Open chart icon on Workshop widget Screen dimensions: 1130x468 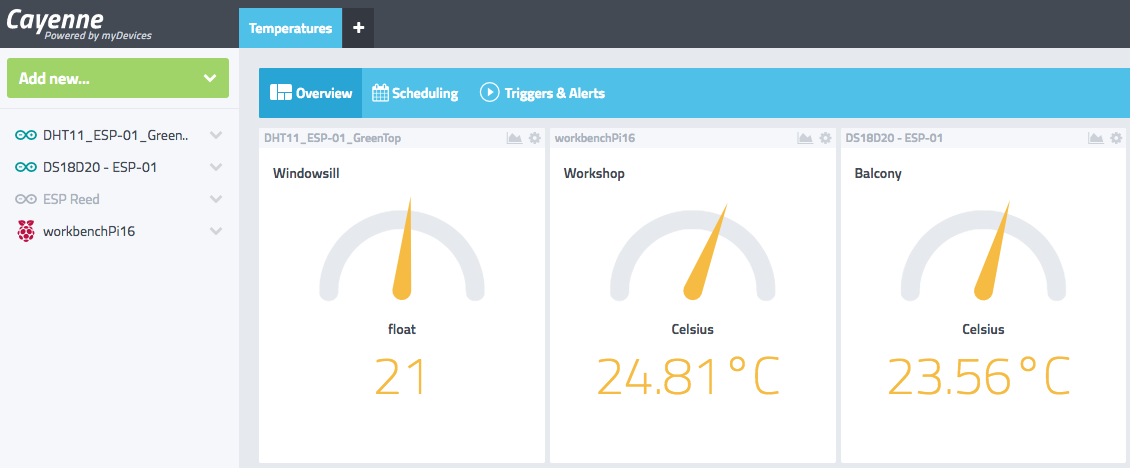(x=805, y=139)
